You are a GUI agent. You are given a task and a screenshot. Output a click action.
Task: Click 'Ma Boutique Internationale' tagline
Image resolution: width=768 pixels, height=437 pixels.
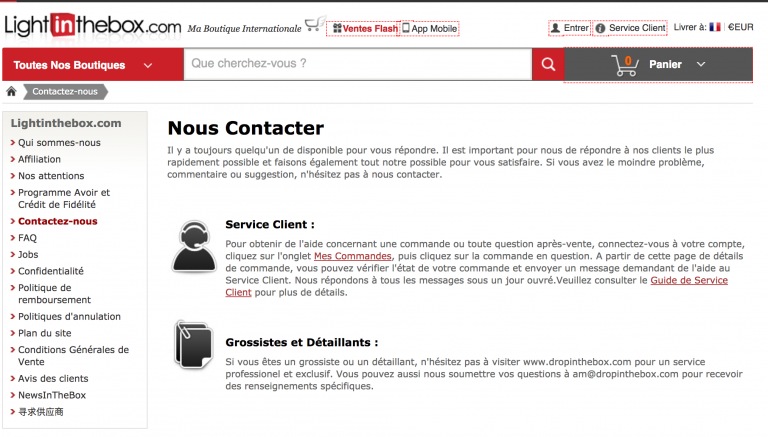pos(244,29)
